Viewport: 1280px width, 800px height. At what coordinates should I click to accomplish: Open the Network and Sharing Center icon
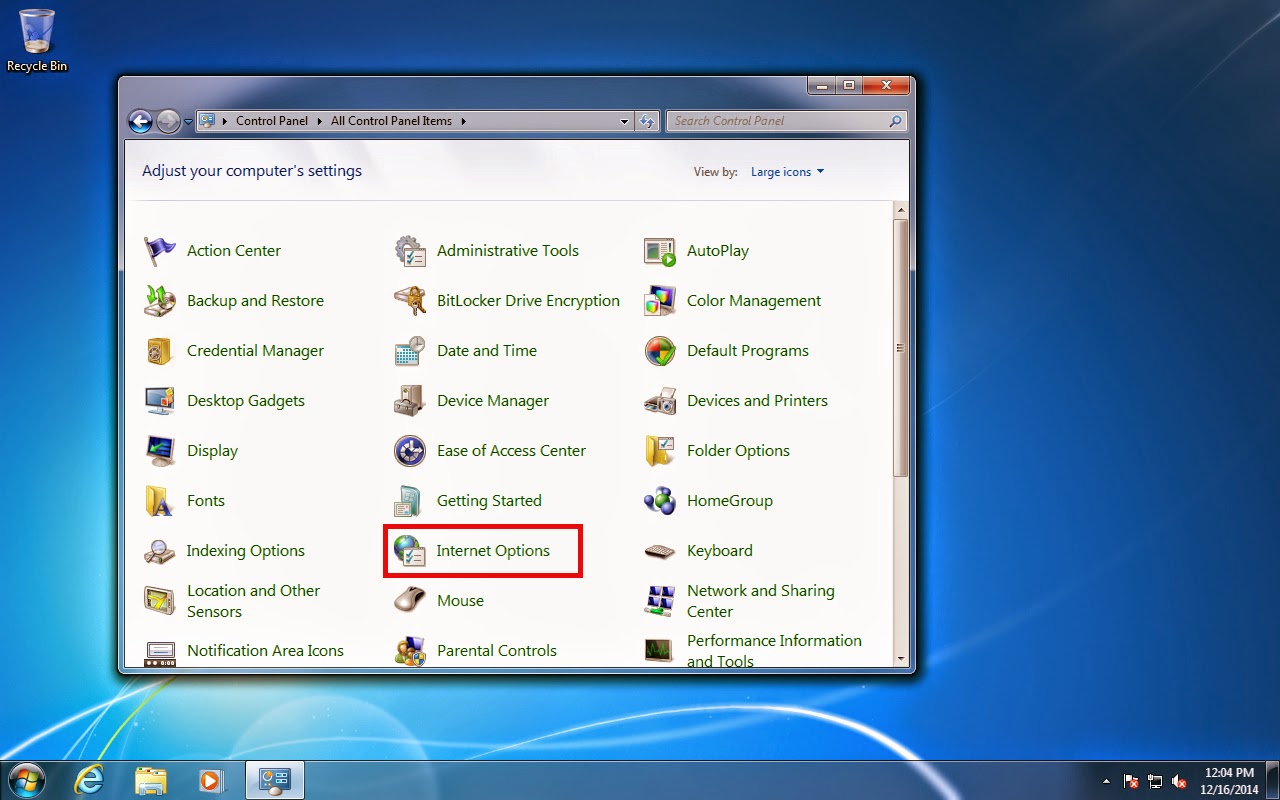pyautogui.click(x=660, y=601)
